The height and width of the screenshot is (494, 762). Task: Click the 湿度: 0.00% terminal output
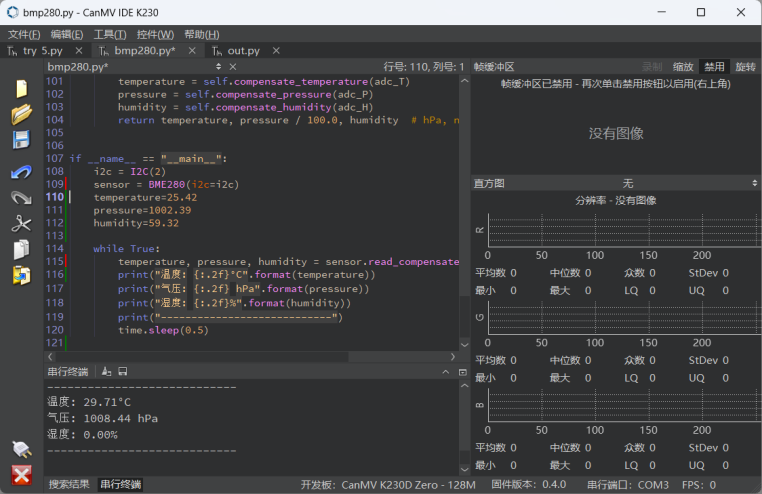[x=82, y=434]
